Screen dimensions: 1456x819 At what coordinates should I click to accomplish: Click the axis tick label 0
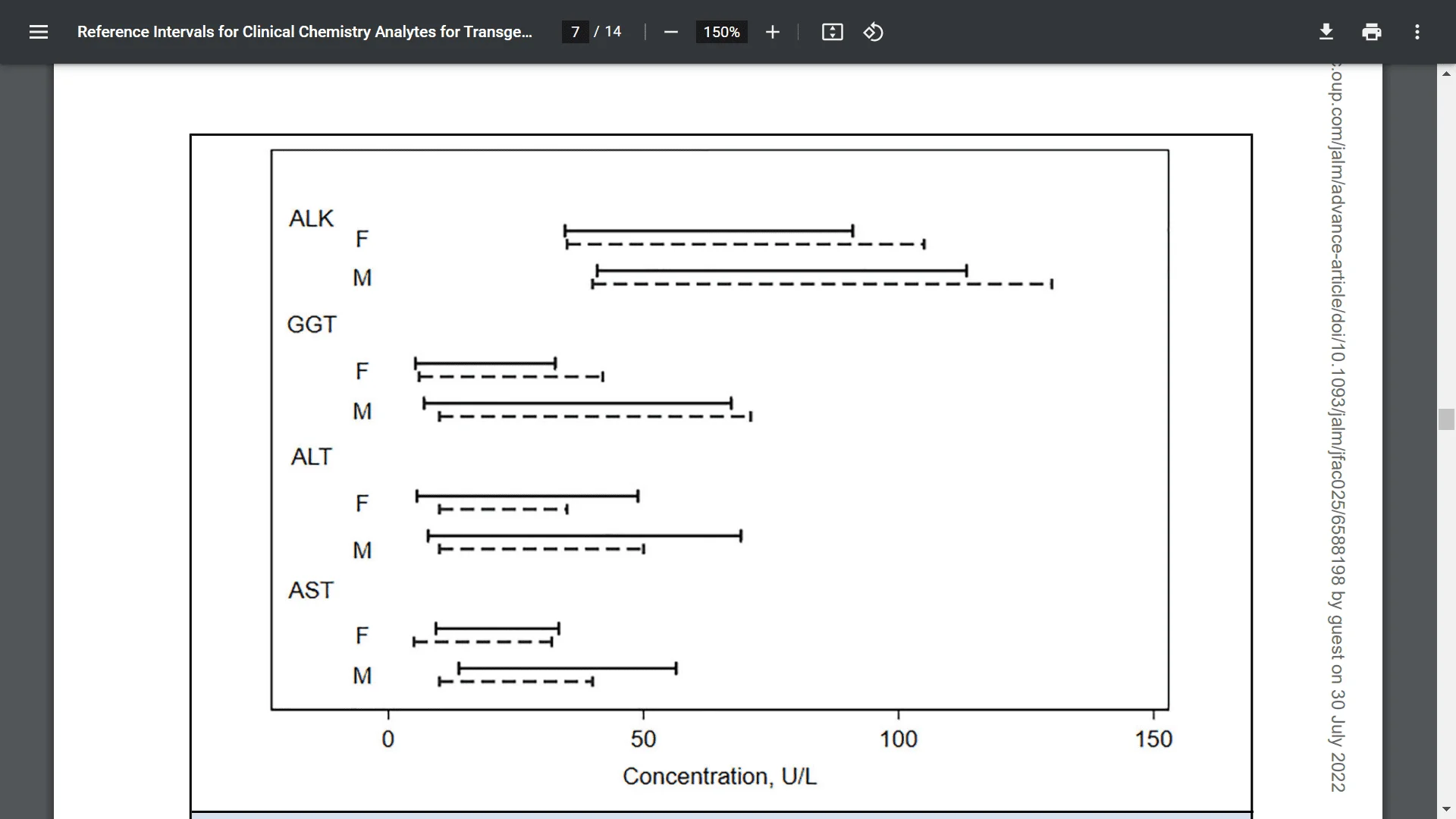pyautogui.click(x=388, y=739)
